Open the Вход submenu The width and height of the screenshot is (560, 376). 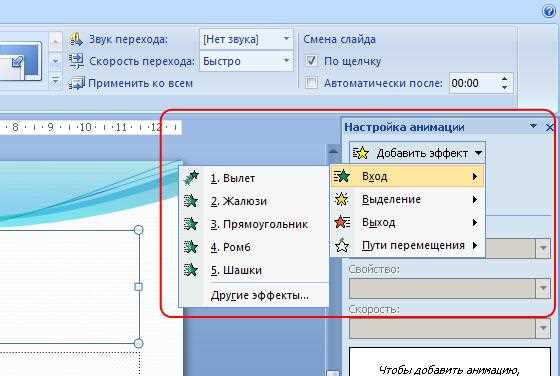[x=408, y=176]
